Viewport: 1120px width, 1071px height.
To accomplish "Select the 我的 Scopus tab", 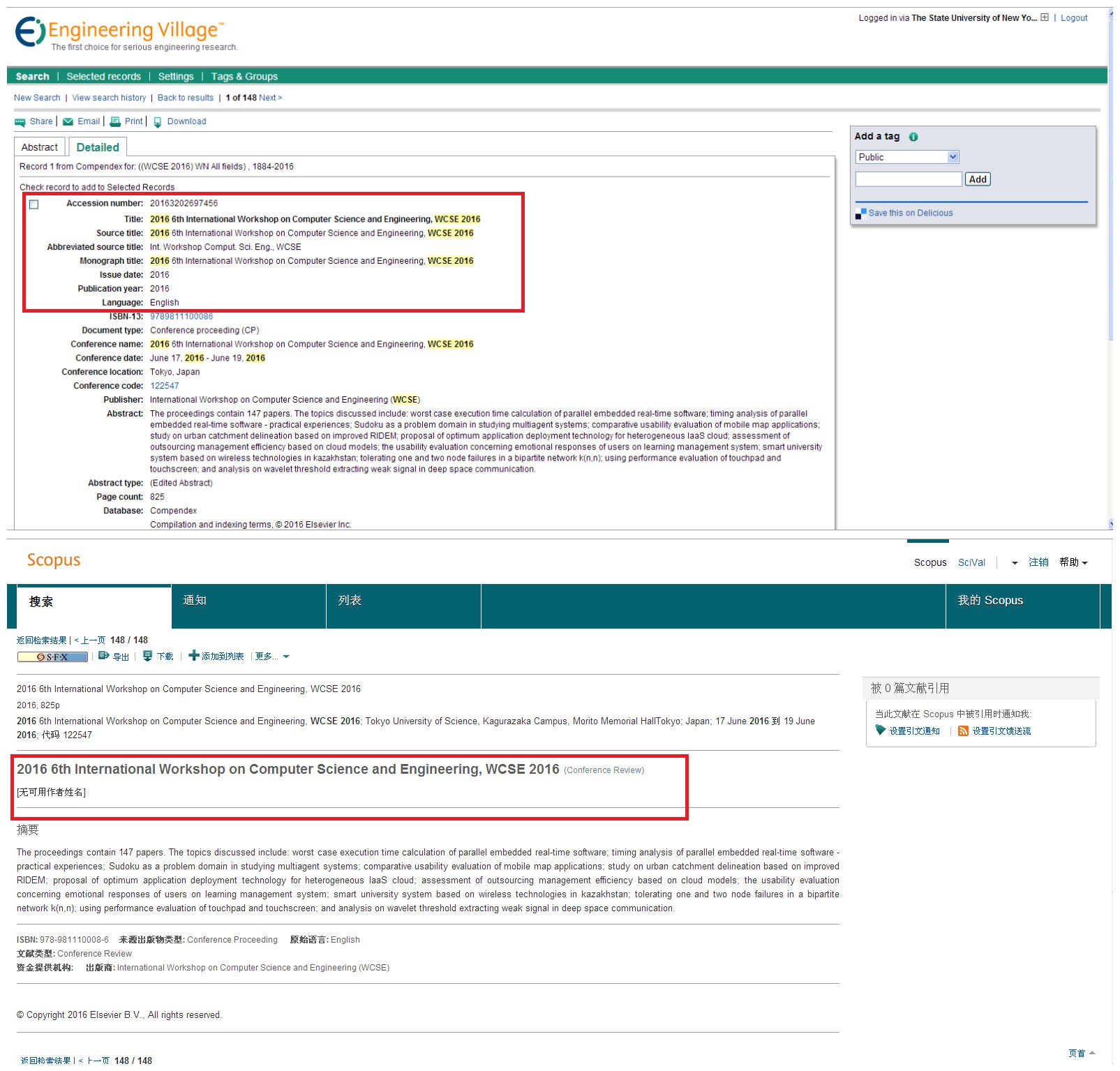I will pyautogui.click(x=1022, y=606).
